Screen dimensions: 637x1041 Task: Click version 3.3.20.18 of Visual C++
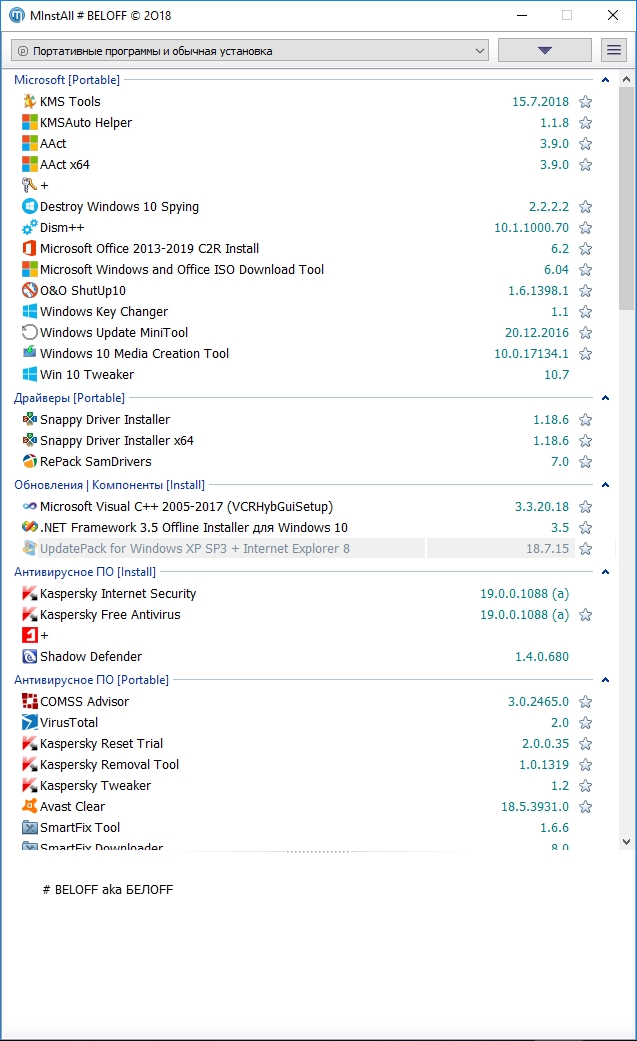tap(542, 507)
